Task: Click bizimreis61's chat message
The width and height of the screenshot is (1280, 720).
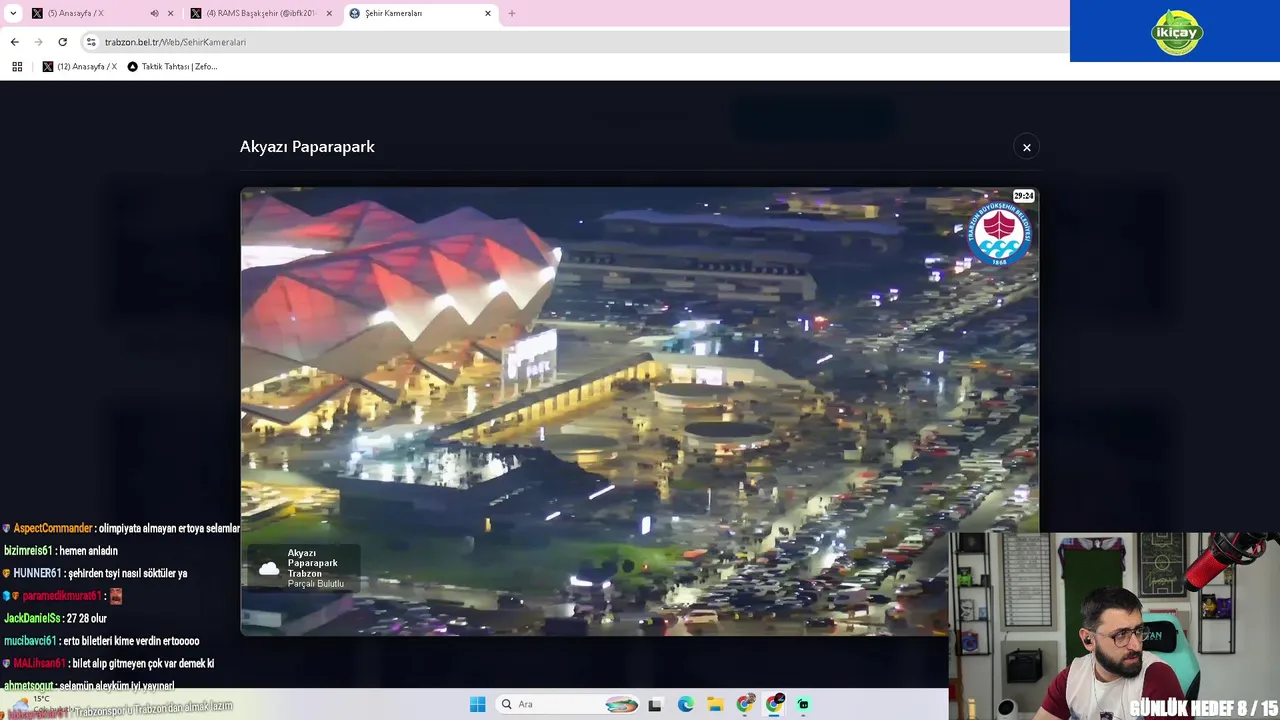Action: (61, 551)
